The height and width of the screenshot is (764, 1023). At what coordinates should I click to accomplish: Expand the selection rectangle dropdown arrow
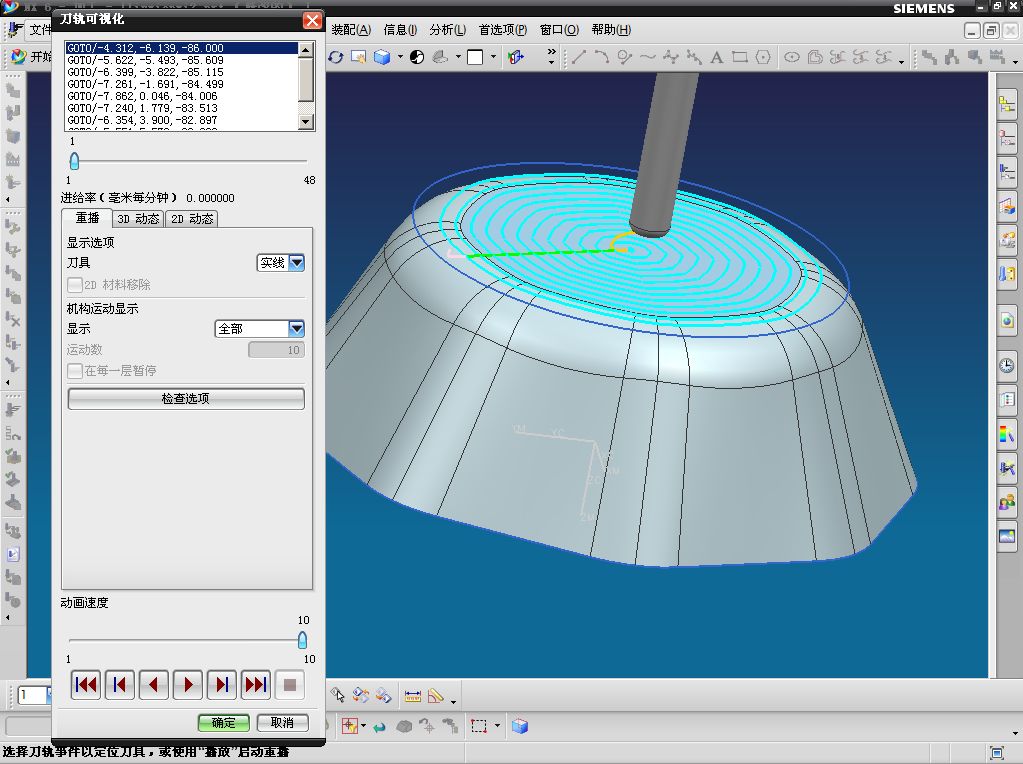point(497,726)
